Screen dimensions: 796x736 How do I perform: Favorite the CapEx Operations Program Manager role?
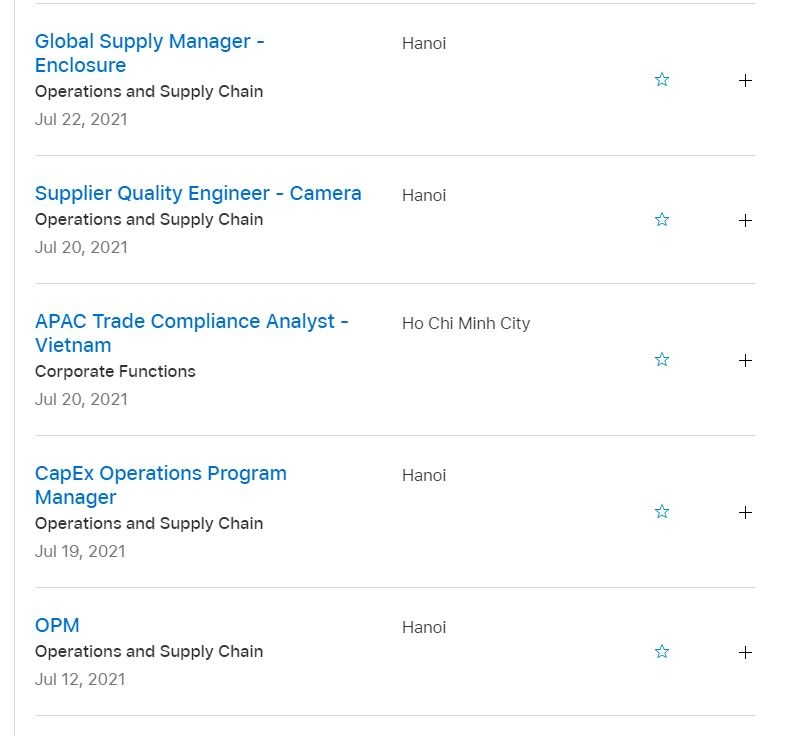[x=661, y=512]
